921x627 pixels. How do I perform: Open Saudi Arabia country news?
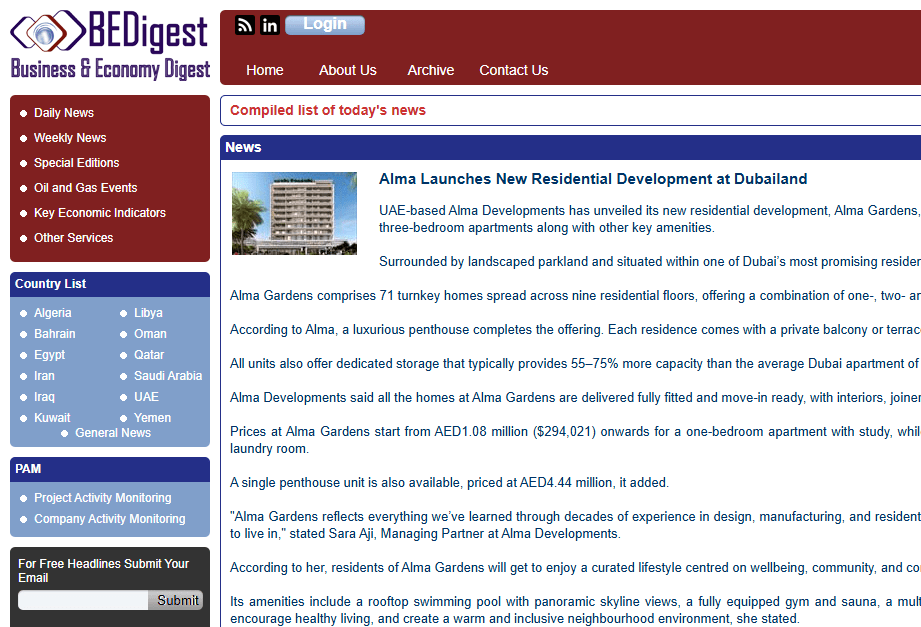168,376
